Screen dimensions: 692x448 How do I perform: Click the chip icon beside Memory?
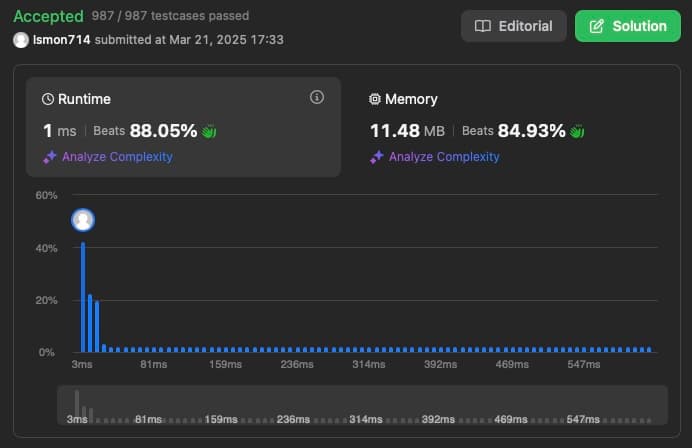[x=375, y=100]
